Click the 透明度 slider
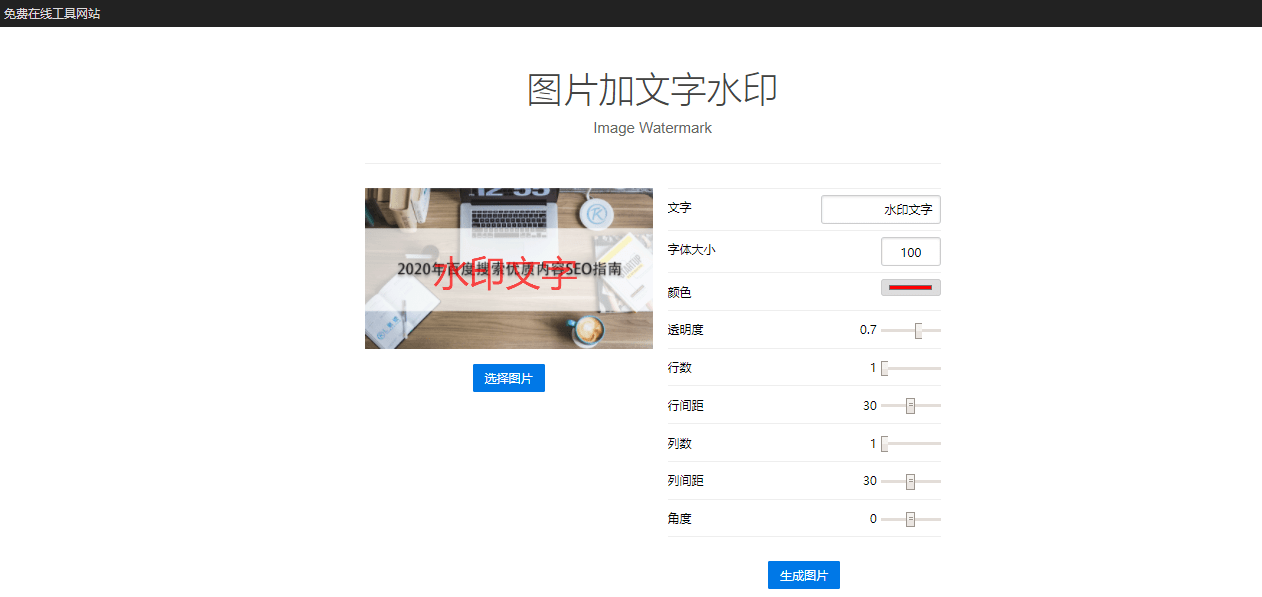 tap(911, 330)
